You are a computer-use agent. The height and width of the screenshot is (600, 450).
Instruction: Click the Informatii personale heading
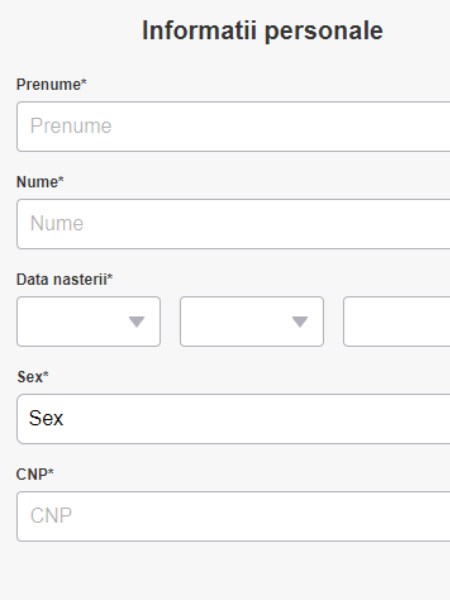point(262,31)
